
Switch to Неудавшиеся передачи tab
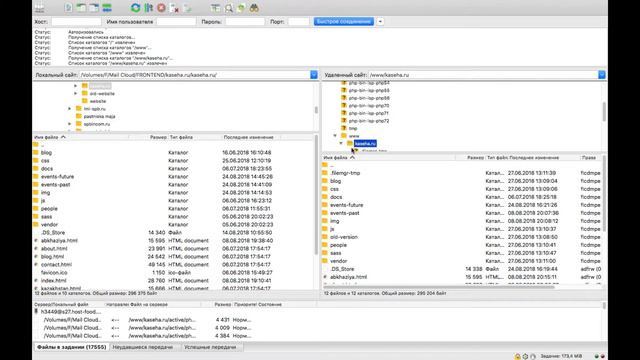[142, 347]
